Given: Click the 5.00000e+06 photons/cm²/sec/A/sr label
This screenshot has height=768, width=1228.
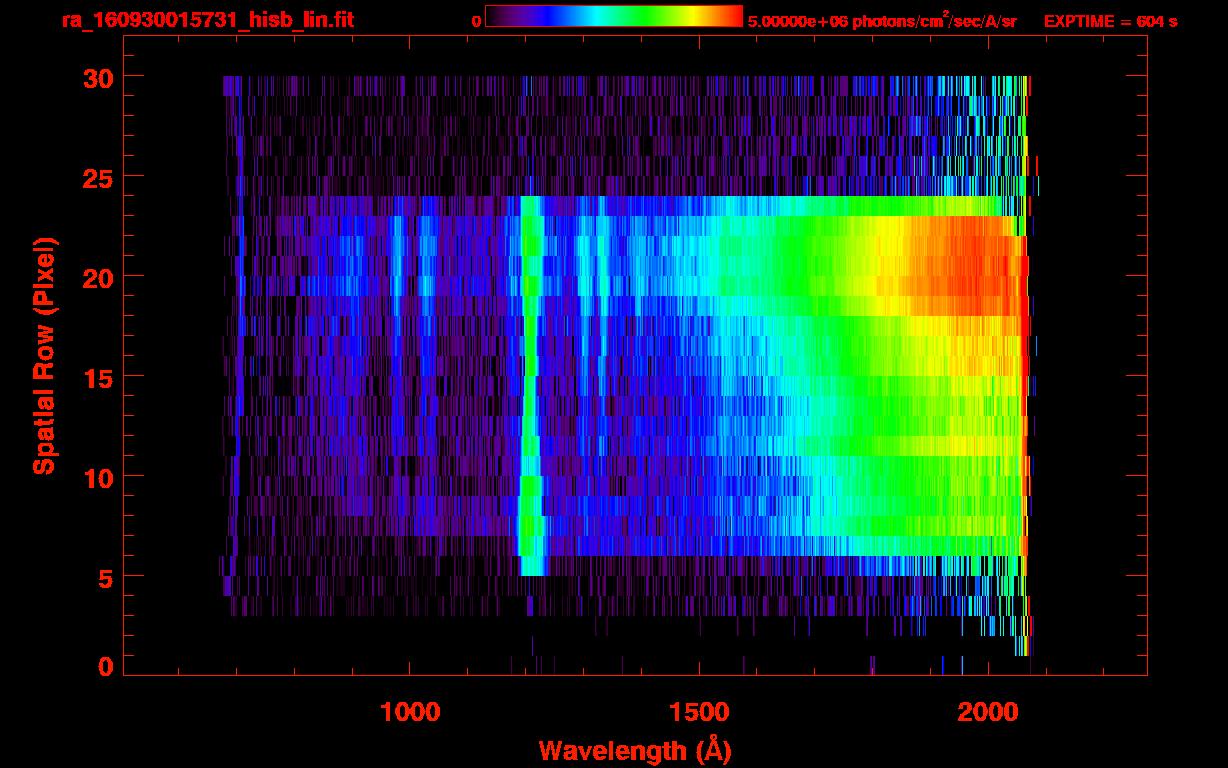Looking at the screenshot, I should [882, 21].
